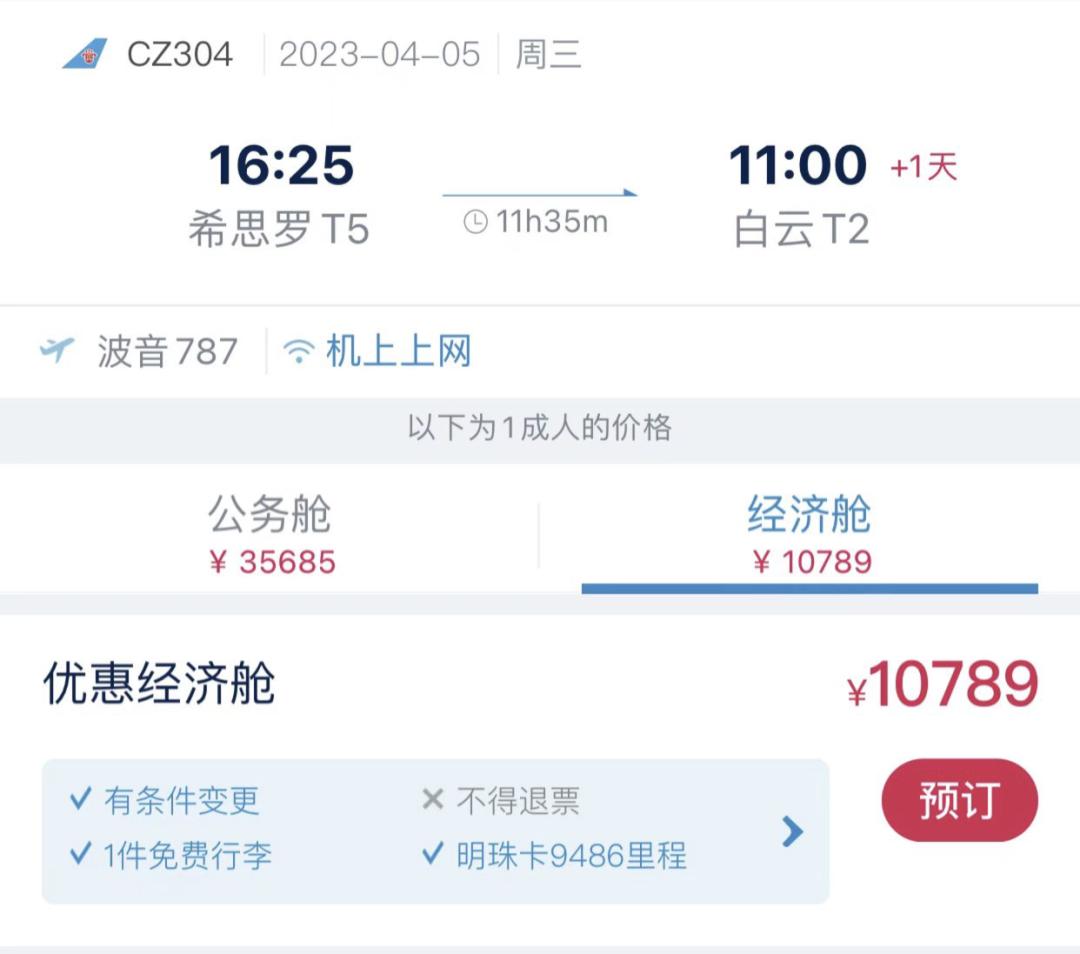Open 机上上网 onboard internet link
This screenshot has height=954, width=1080.
pos(396,350)
